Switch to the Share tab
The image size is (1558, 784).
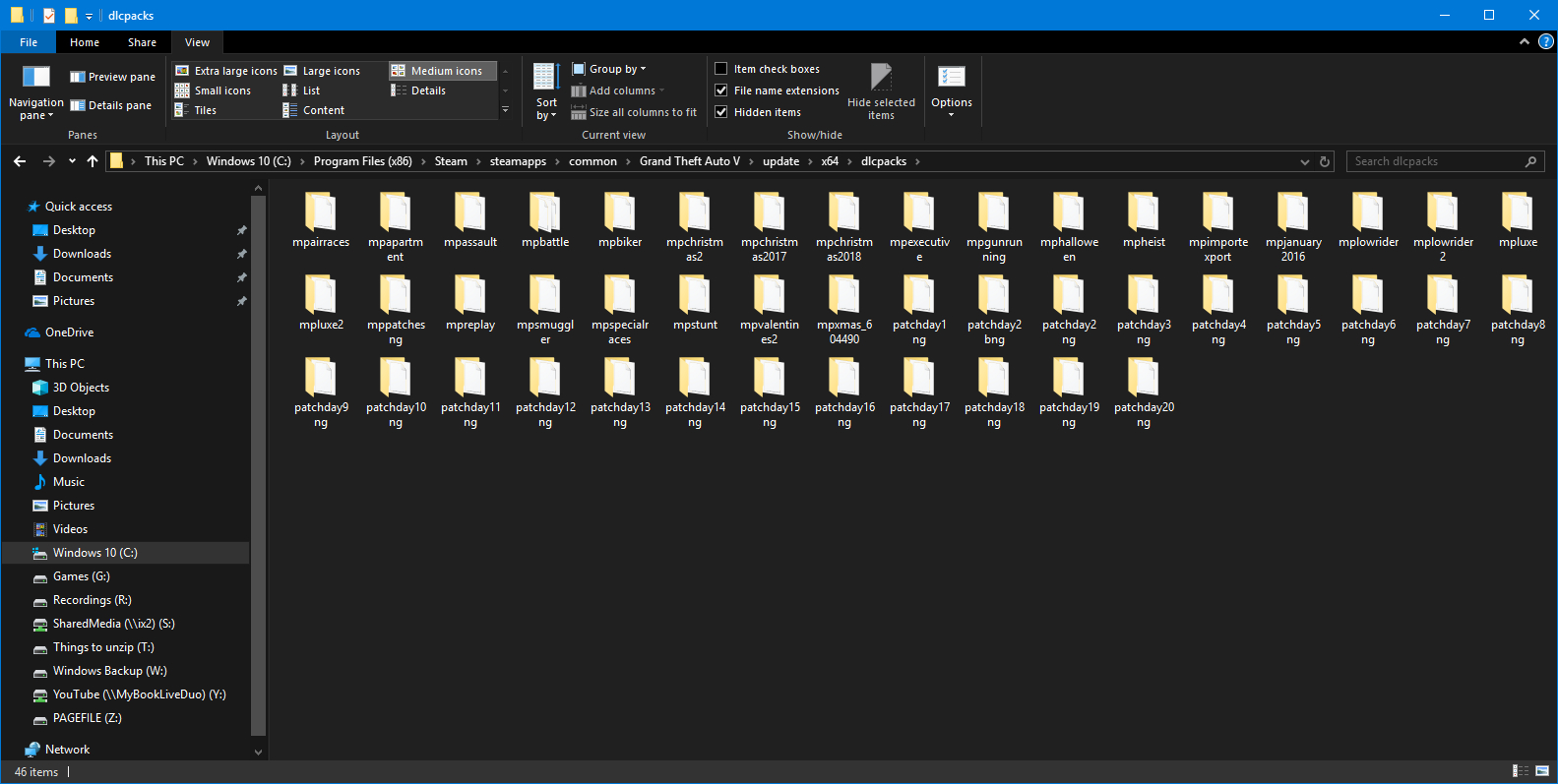click(142, 42)
